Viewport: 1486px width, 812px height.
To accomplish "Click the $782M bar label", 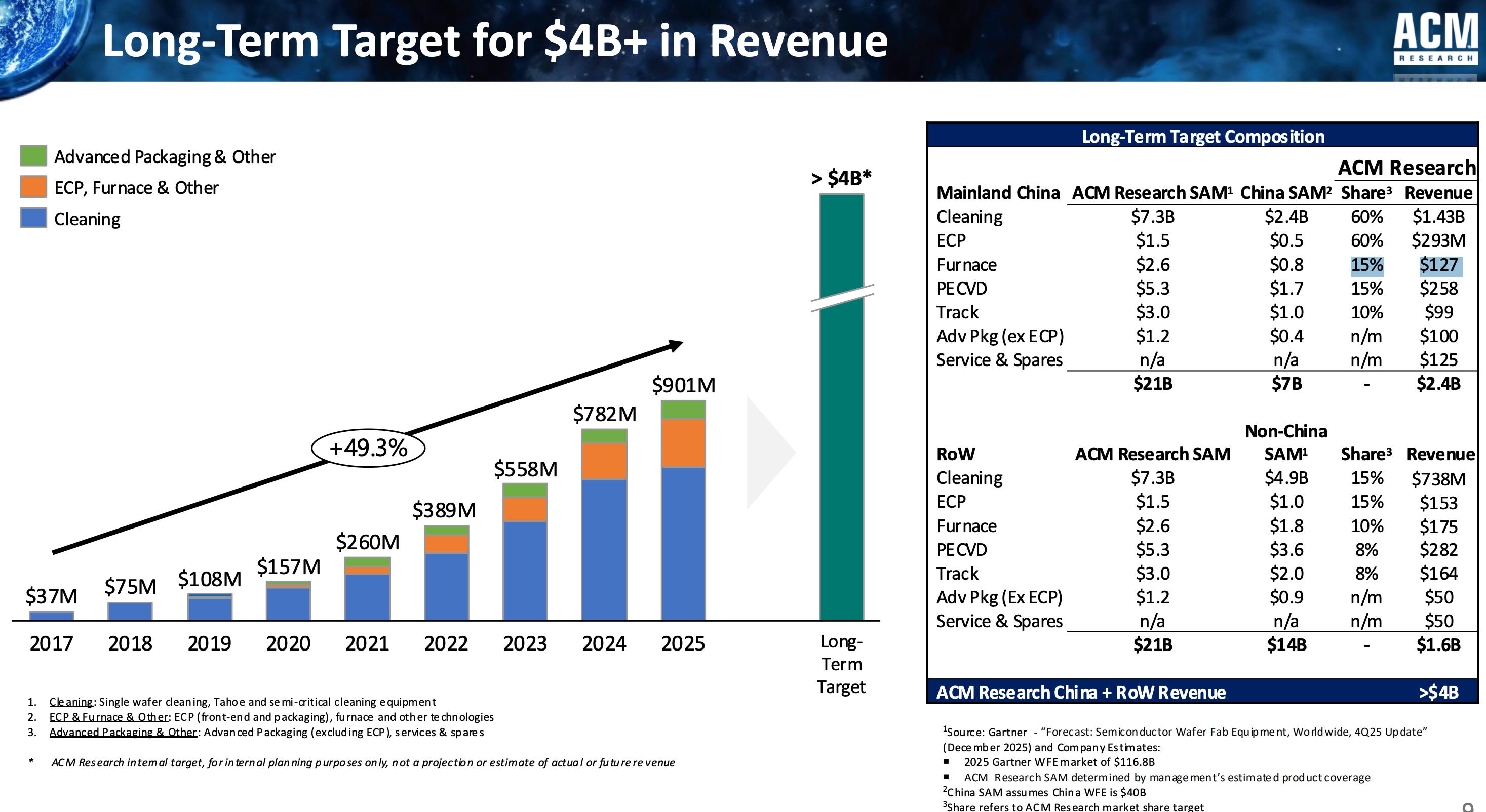I will [x=605, y=414].
